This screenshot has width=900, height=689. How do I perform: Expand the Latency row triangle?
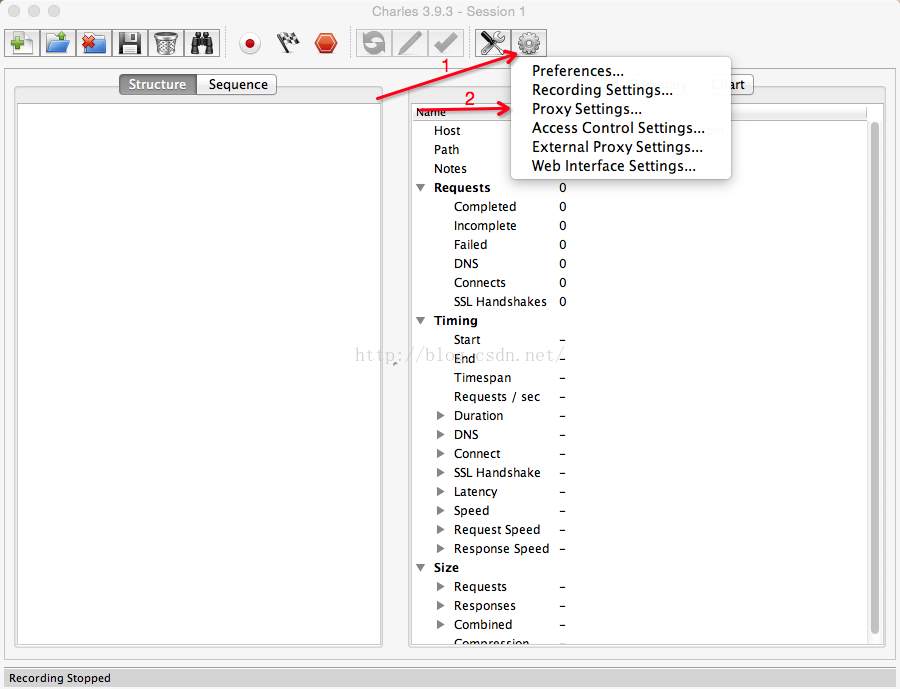click(440, 491)
